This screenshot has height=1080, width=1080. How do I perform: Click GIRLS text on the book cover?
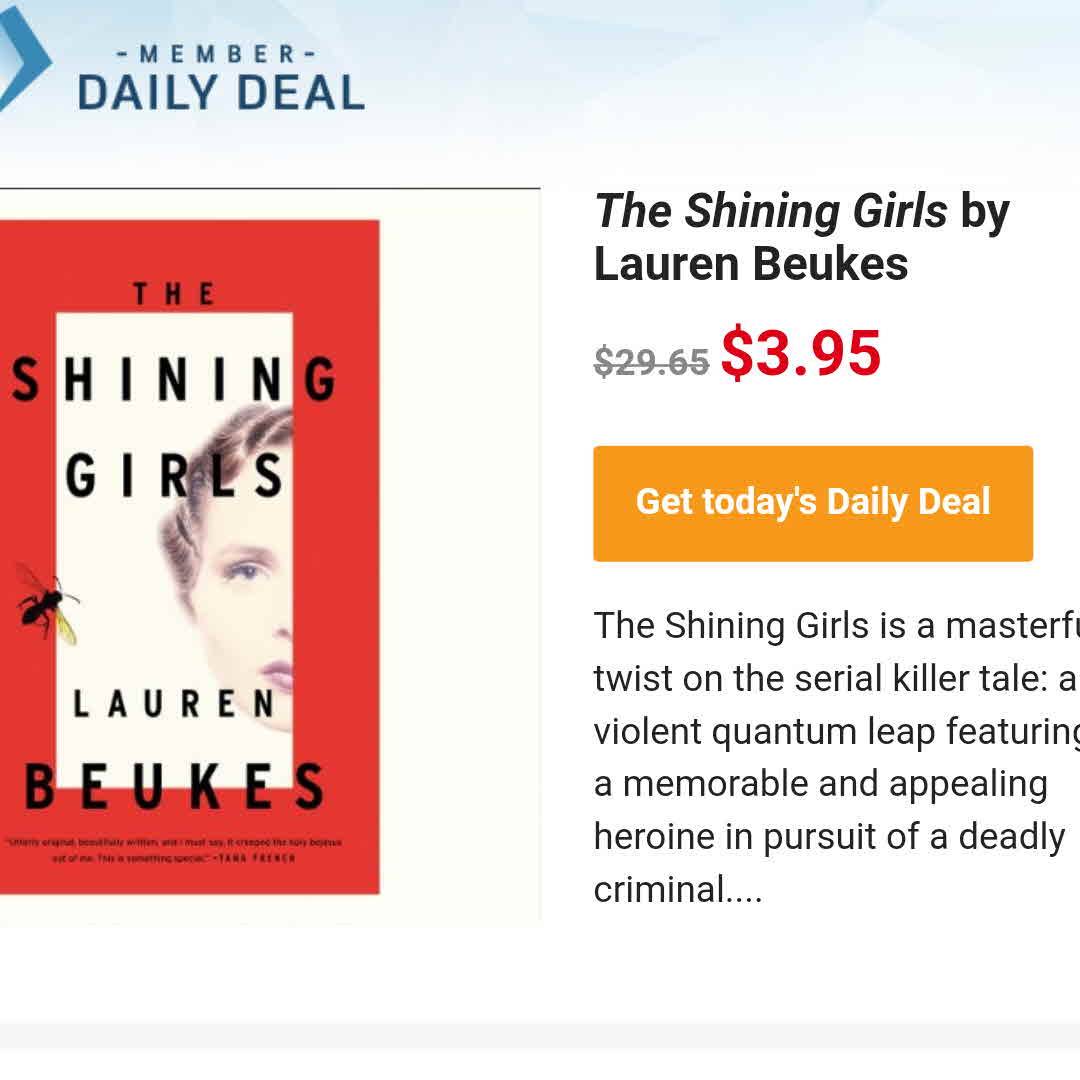point(174,476)
